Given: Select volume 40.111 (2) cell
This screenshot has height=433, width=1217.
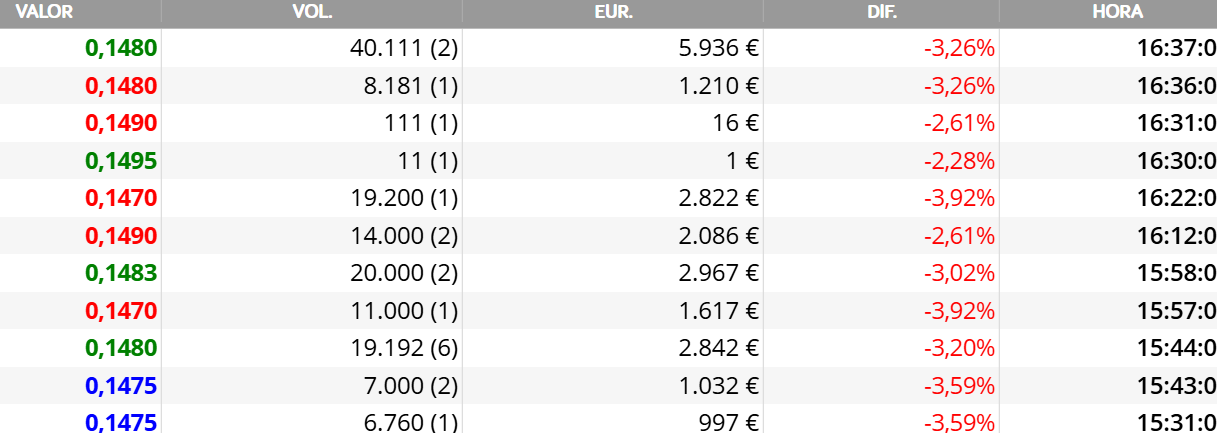Looking at the screenshot, I should click(x=404, y=48).
